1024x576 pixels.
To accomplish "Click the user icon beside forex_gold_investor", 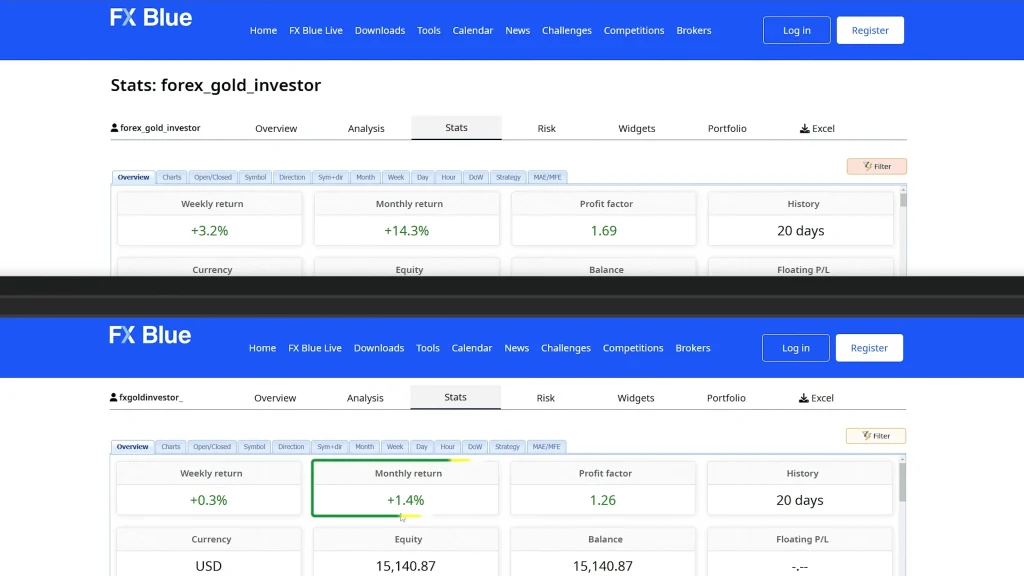I will (x=114, y=128).
